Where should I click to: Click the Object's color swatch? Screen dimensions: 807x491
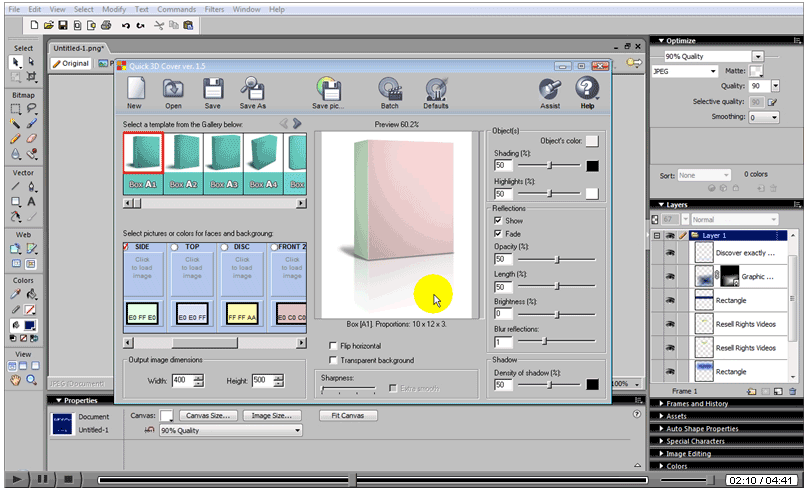[592, 141]
